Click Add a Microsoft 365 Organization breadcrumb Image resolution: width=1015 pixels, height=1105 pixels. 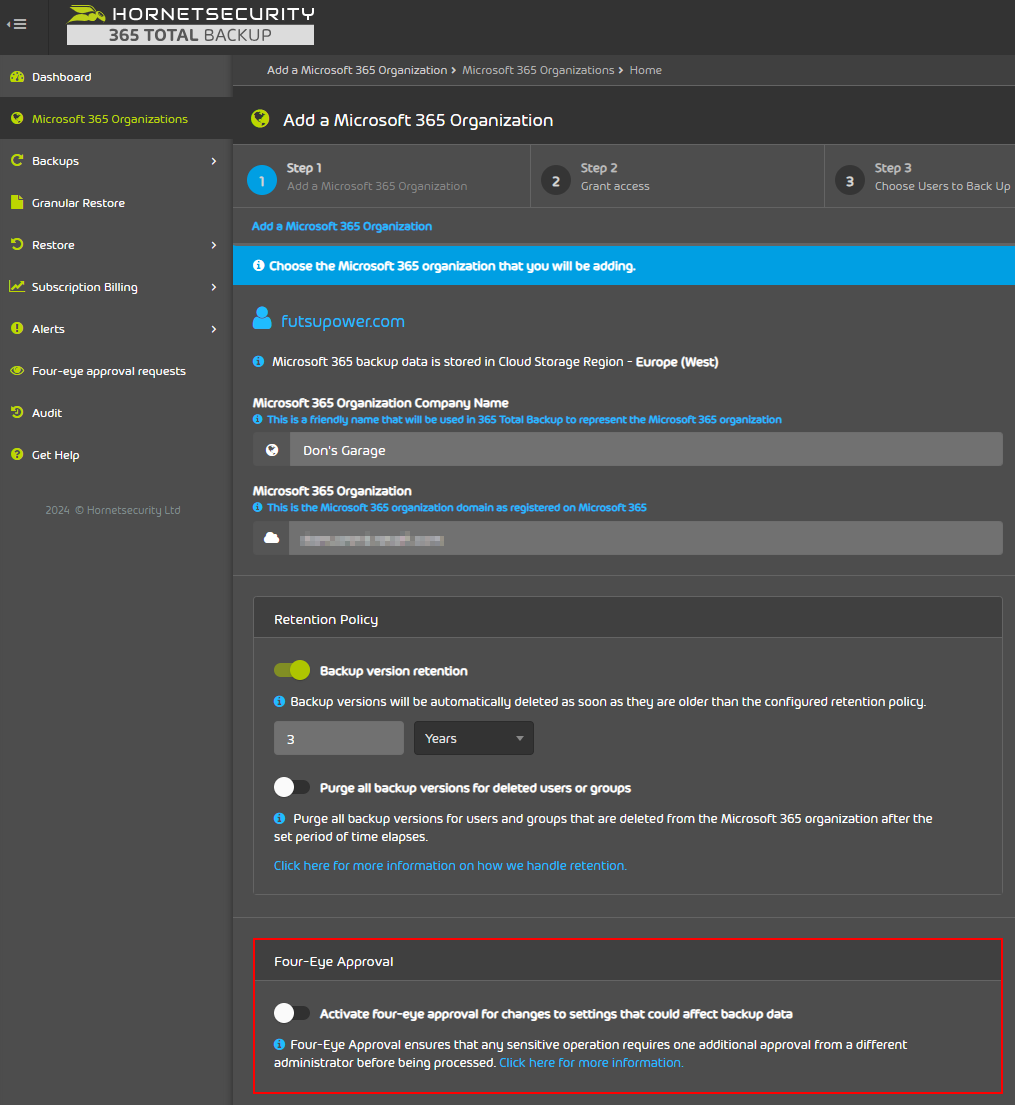(357, 70)
